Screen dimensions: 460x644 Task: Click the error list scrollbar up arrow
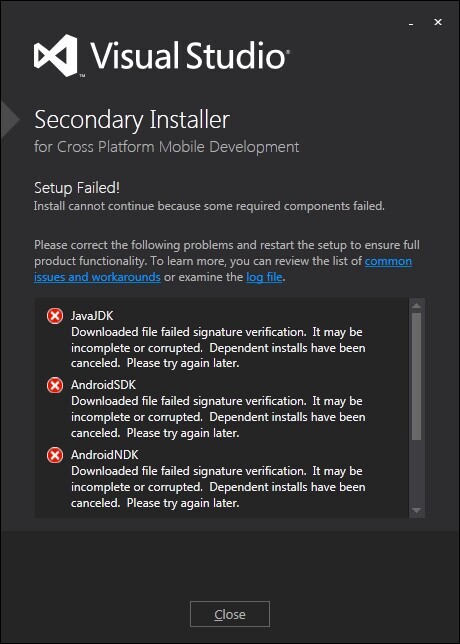tap(416, 306)
